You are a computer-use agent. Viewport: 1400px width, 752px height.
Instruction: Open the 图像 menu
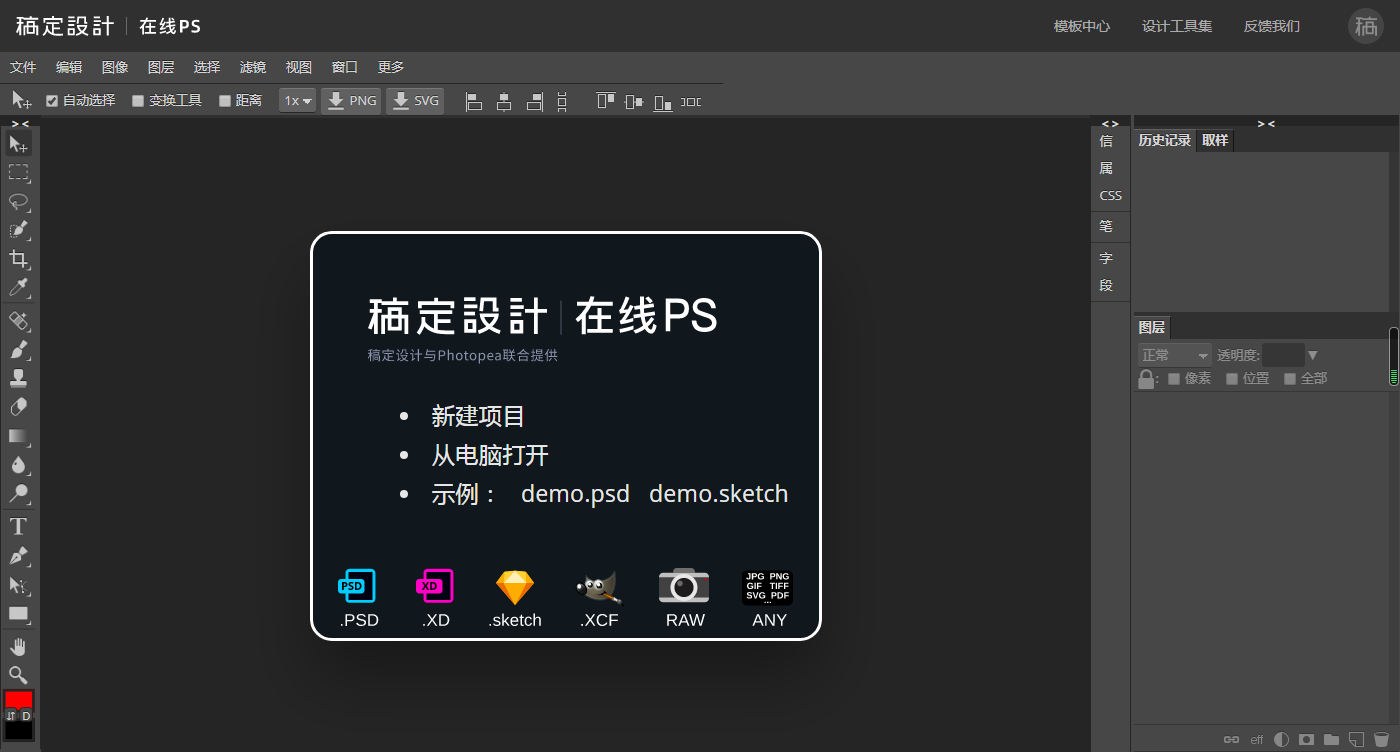115,67
